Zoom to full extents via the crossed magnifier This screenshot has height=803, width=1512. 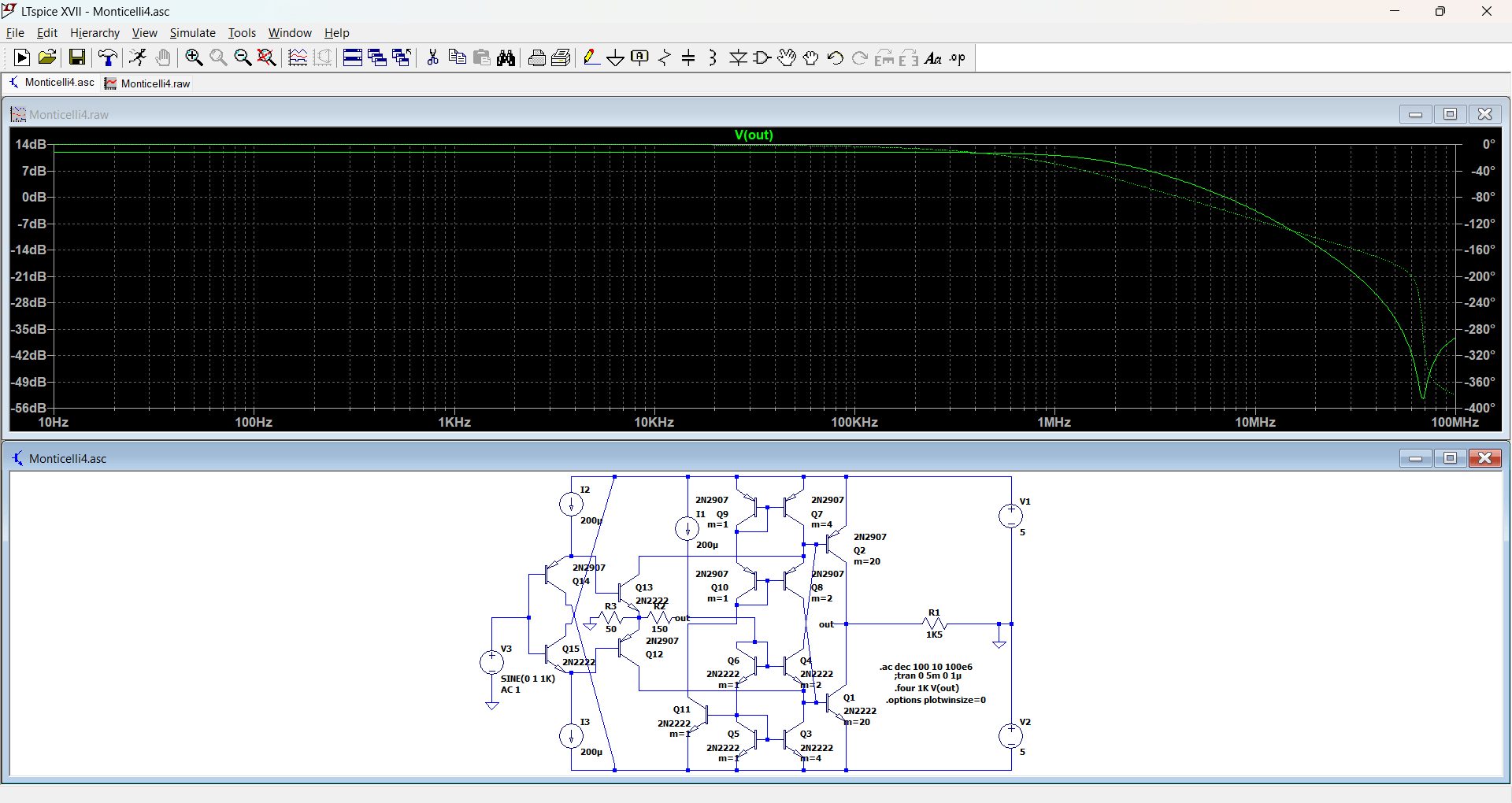click(267, 57)
